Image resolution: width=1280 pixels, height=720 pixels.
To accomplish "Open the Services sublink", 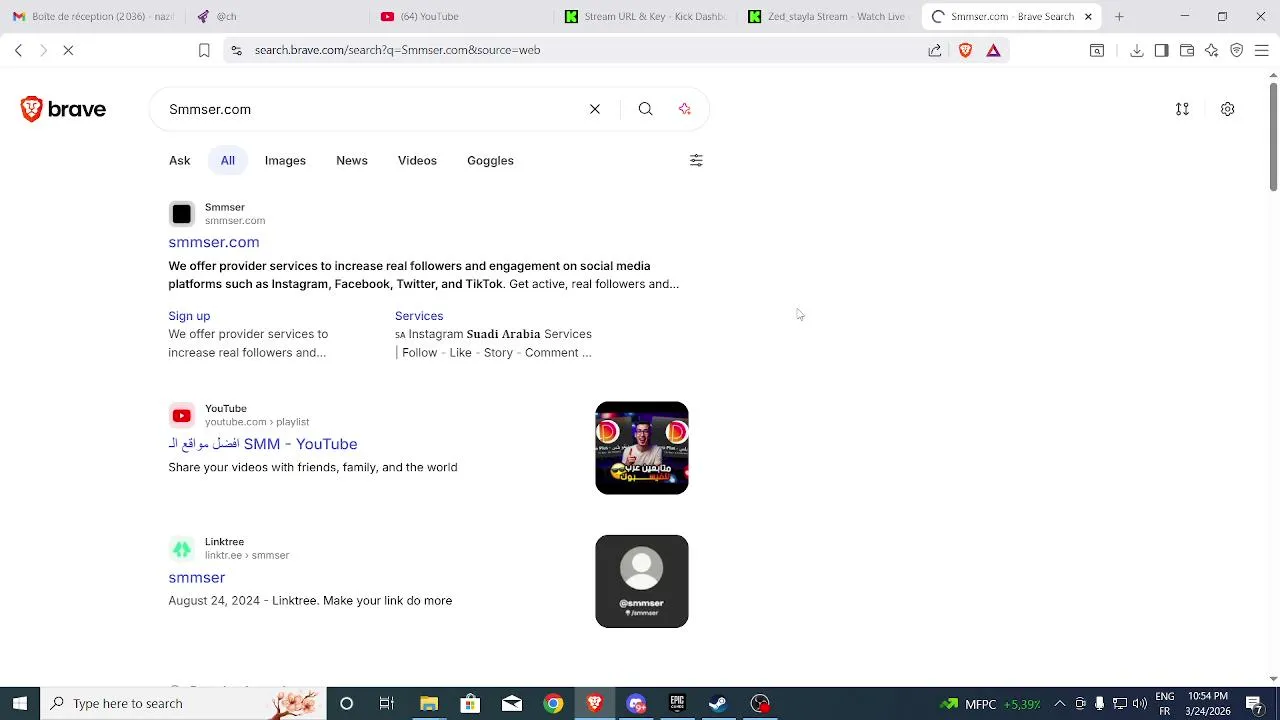I will [x=419, y=316].
